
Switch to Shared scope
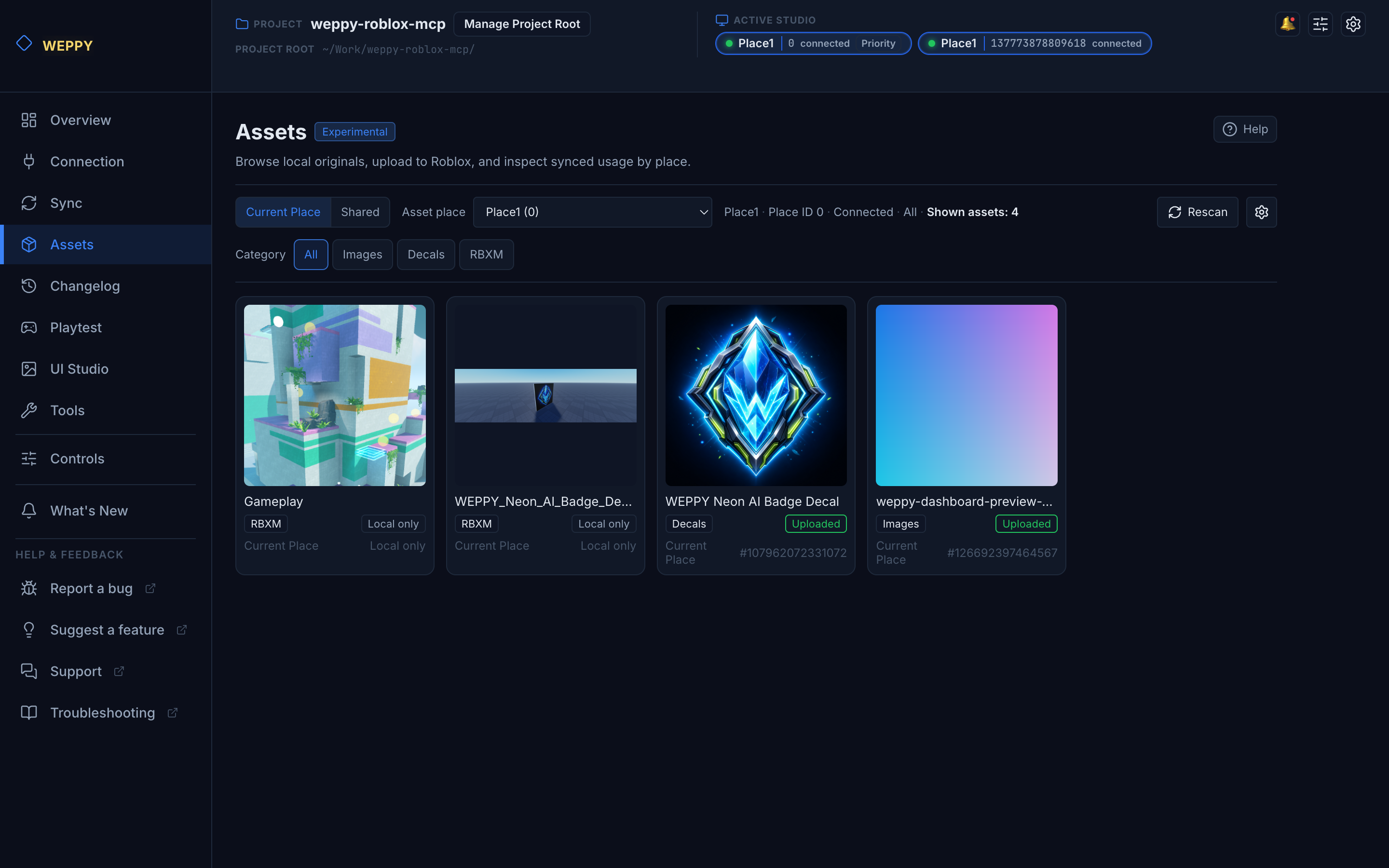pos(360,212)
